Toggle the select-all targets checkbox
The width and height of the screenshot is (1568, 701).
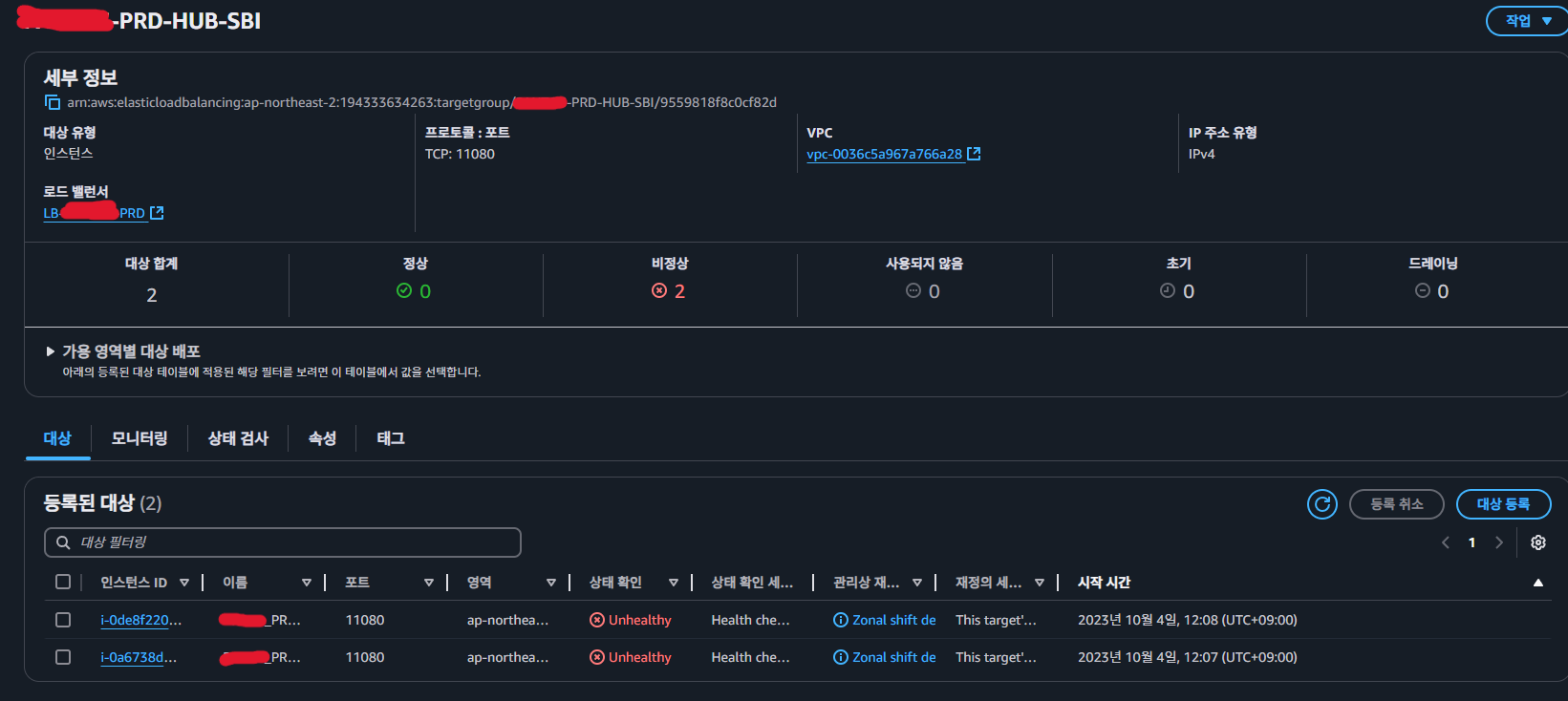click(63, 582)
